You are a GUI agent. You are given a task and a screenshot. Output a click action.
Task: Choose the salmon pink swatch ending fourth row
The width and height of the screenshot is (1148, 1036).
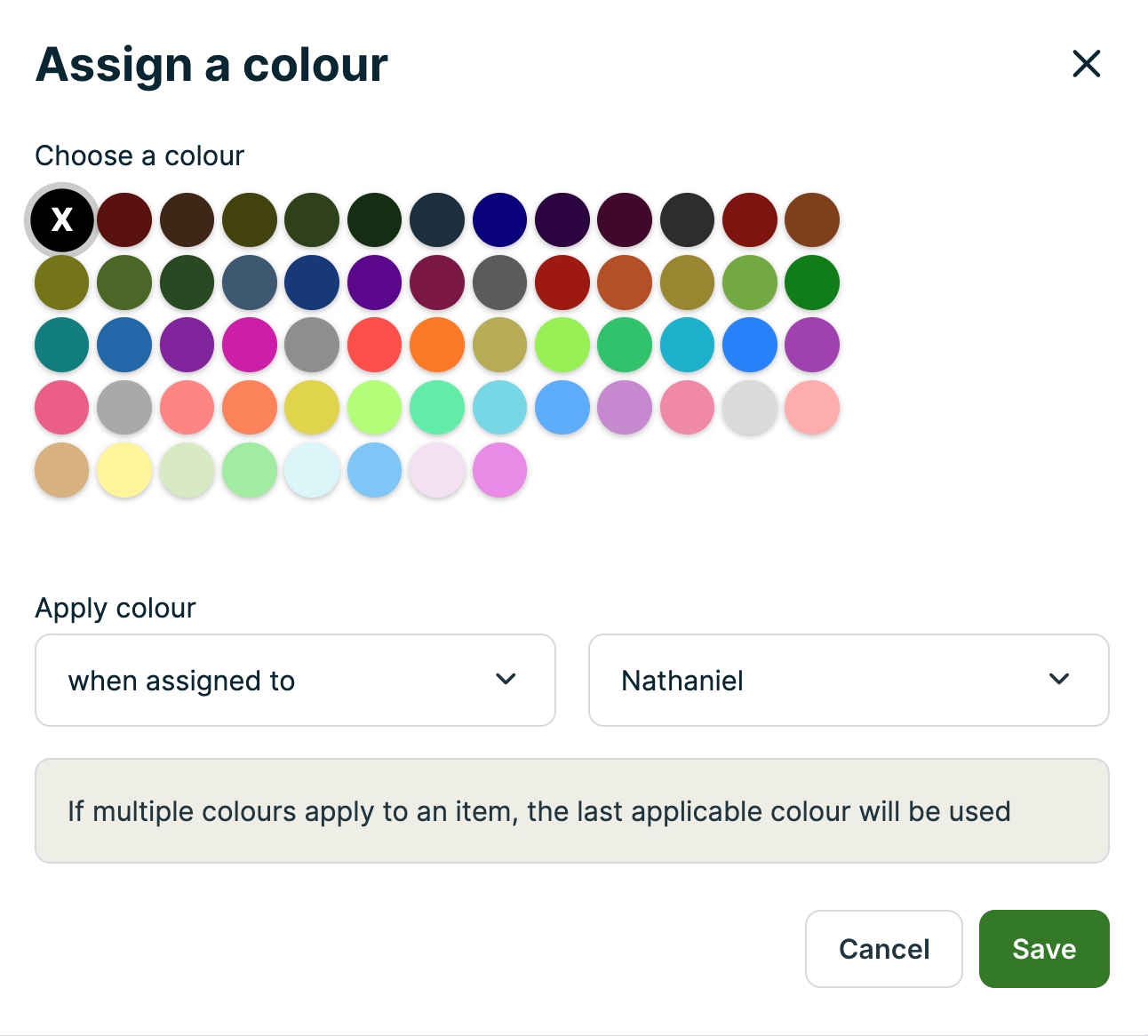pyautogui.click(x=812, y=408)
